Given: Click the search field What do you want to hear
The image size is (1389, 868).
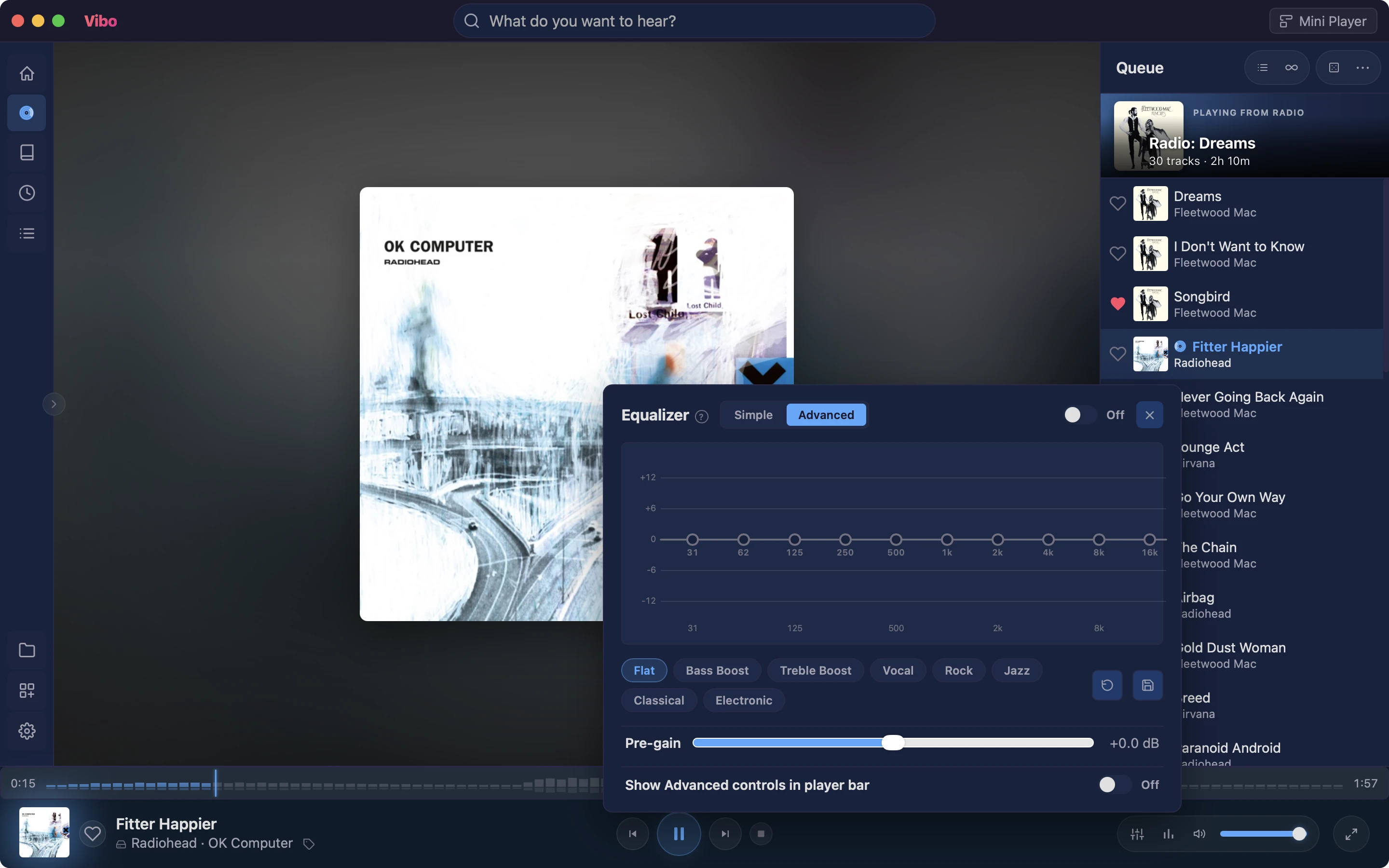Looking at the screenshot, I should pos(694,21).
